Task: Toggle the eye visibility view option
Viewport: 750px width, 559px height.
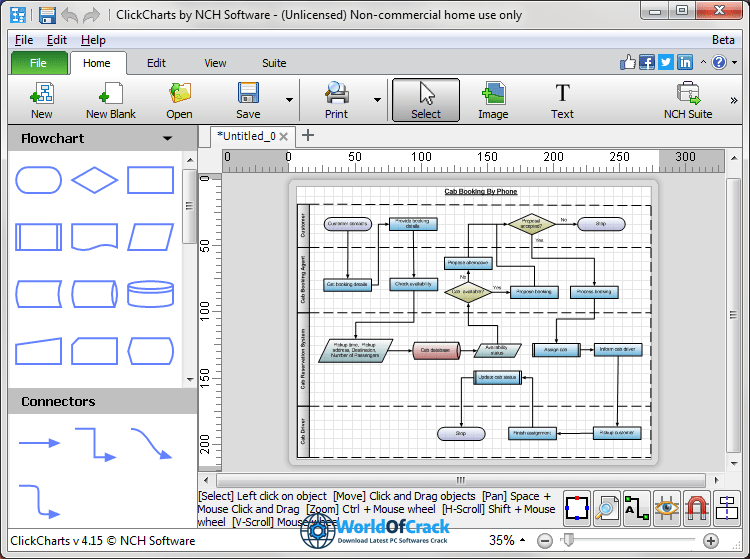Action: (667, 508)
